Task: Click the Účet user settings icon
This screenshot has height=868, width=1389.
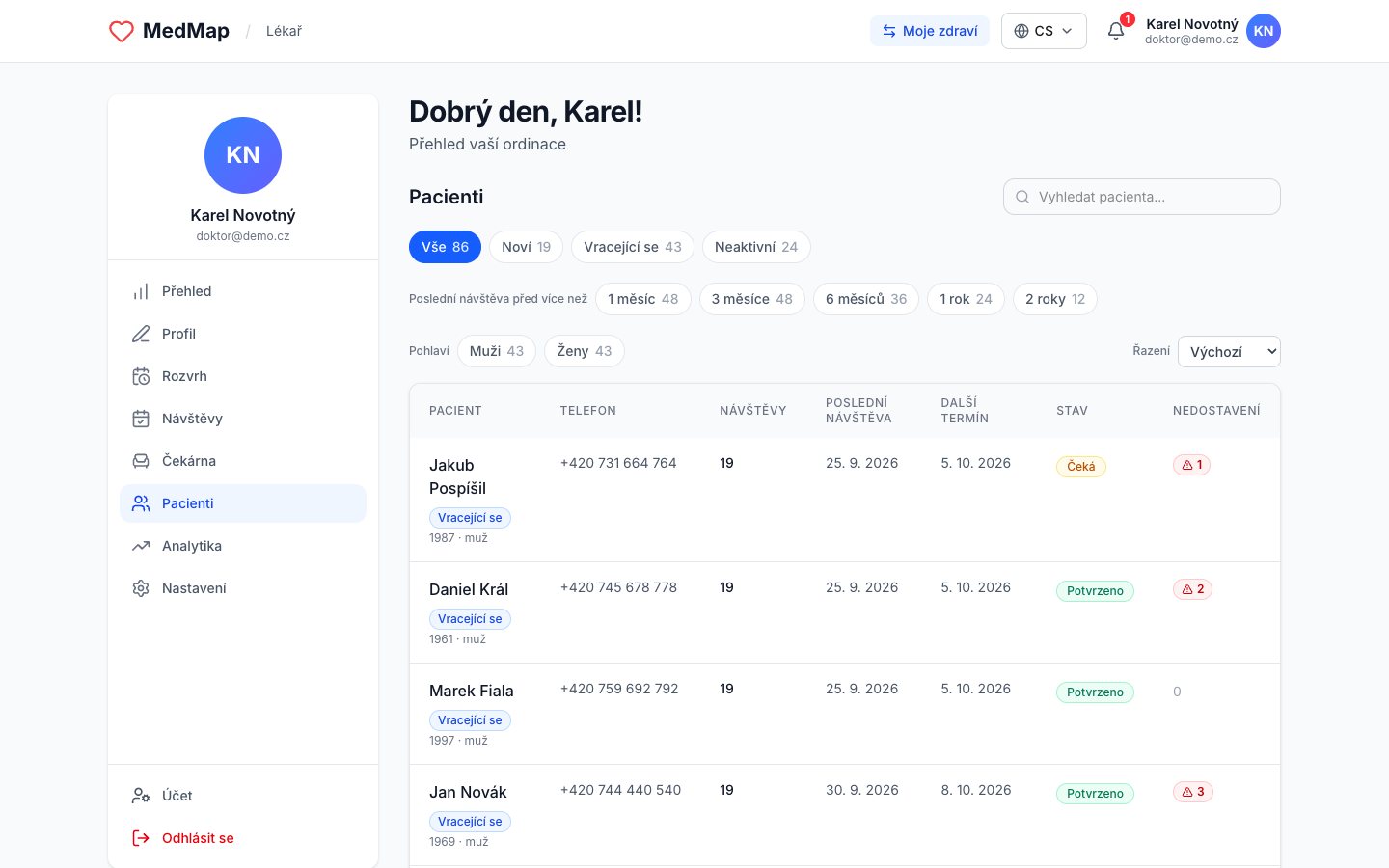Action: click(141, 796)
